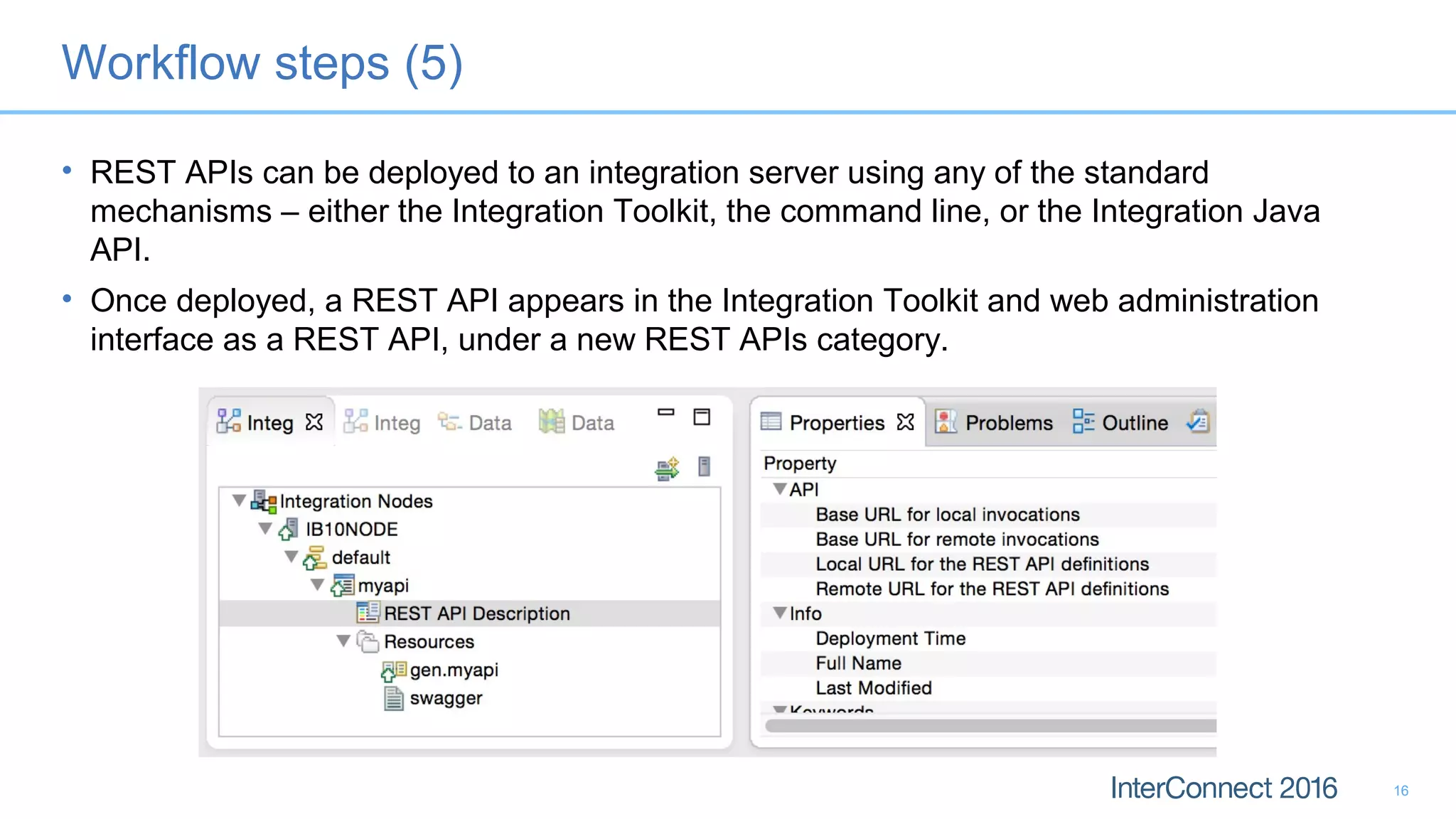This screenshot has width=1456, height=819.
Task: Close the Properties tab
Action: [x=906, y=422]
